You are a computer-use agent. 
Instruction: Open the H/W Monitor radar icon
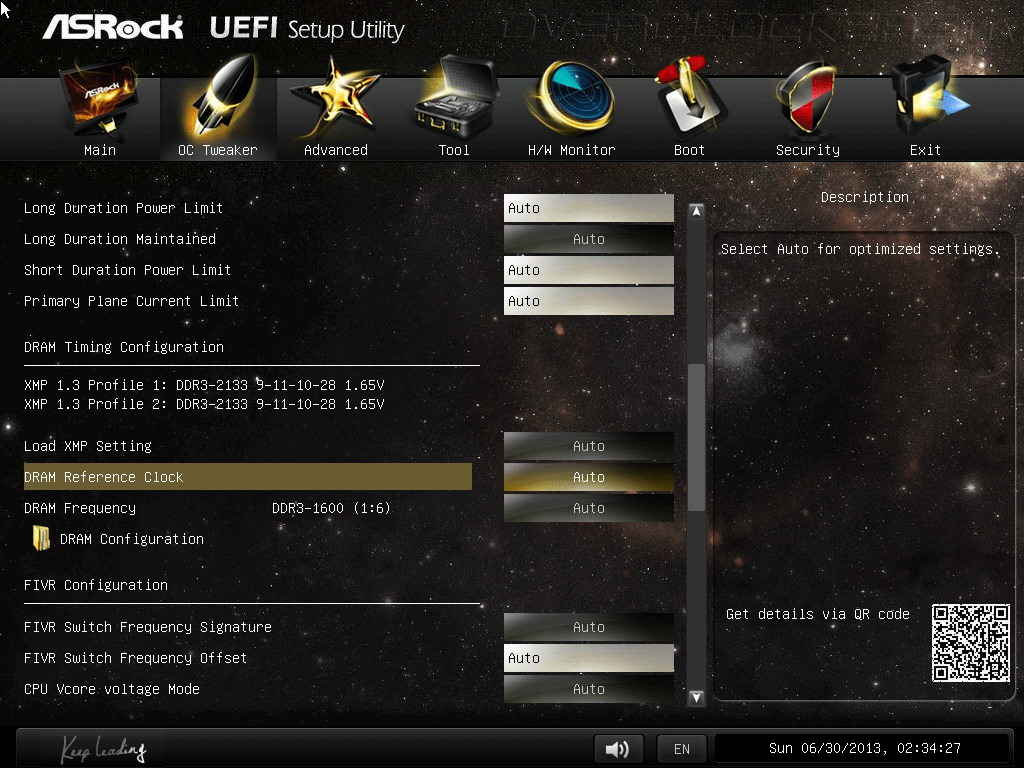click(x=573, y=97)
